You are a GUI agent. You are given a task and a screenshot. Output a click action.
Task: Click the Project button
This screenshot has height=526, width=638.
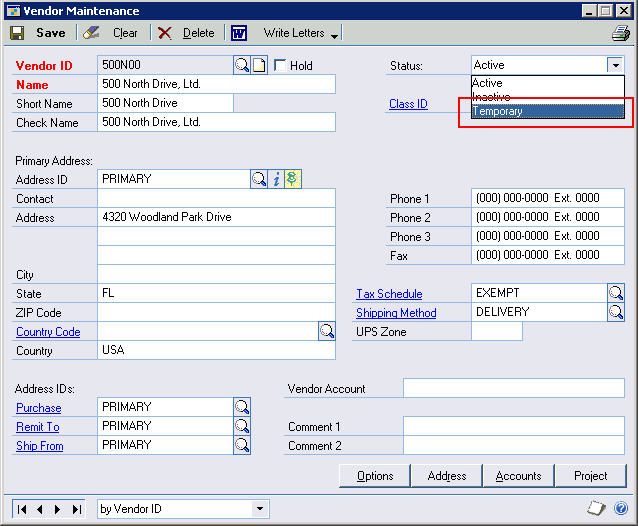[590, 476]
